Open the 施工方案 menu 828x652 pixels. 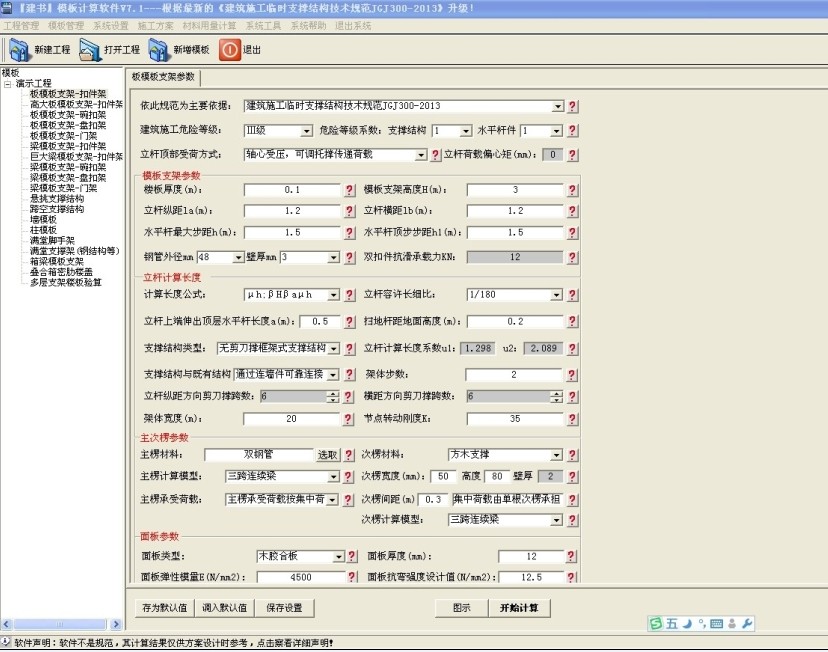(x=155, y=26)
